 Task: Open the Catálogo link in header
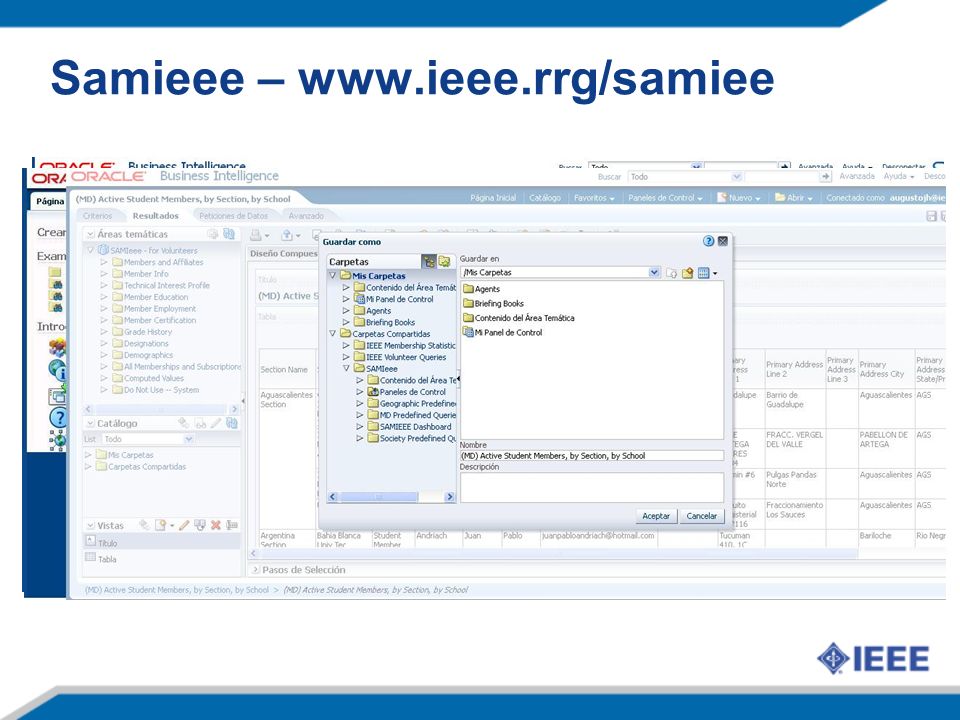545,198
